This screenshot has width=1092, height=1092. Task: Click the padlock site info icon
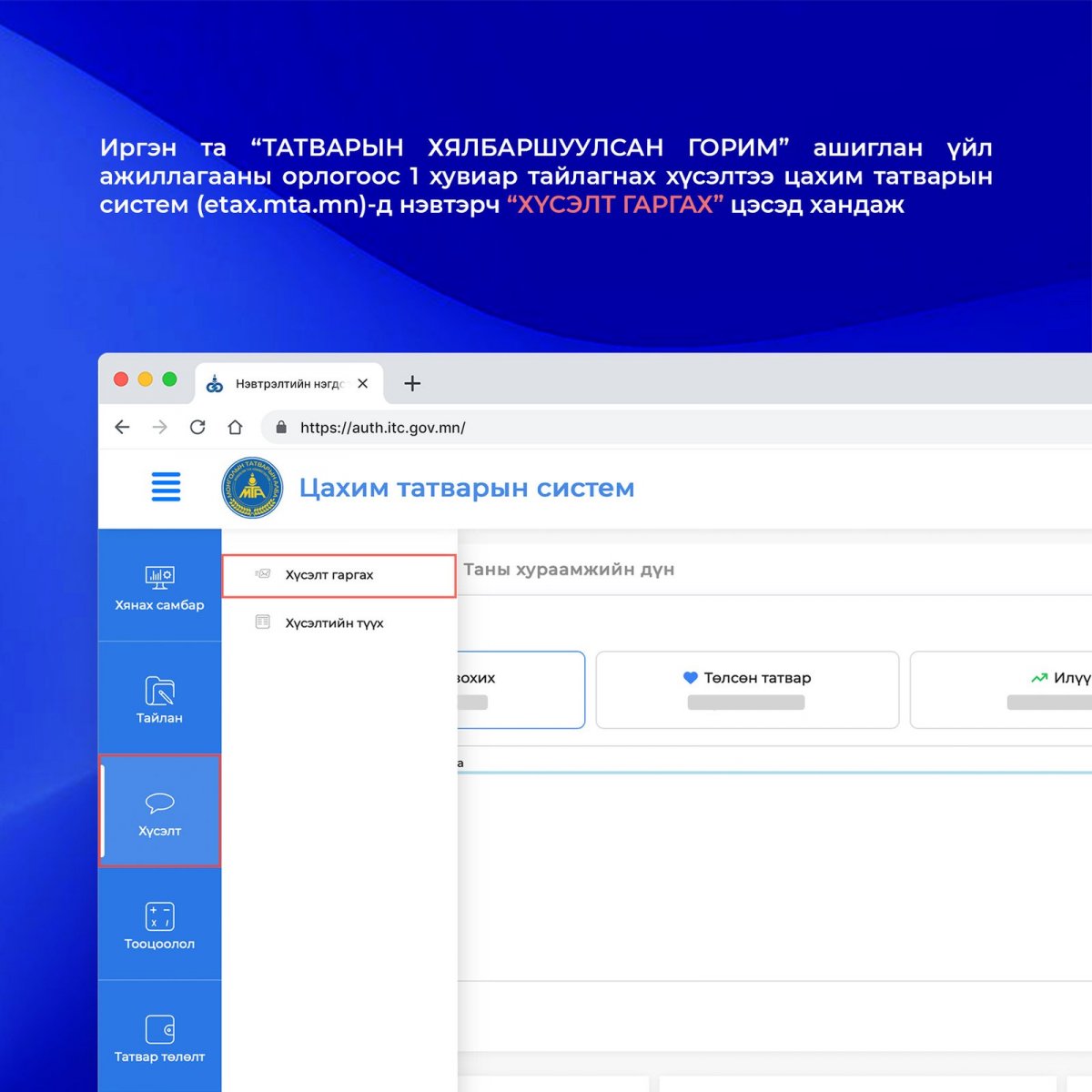[281, 427]
